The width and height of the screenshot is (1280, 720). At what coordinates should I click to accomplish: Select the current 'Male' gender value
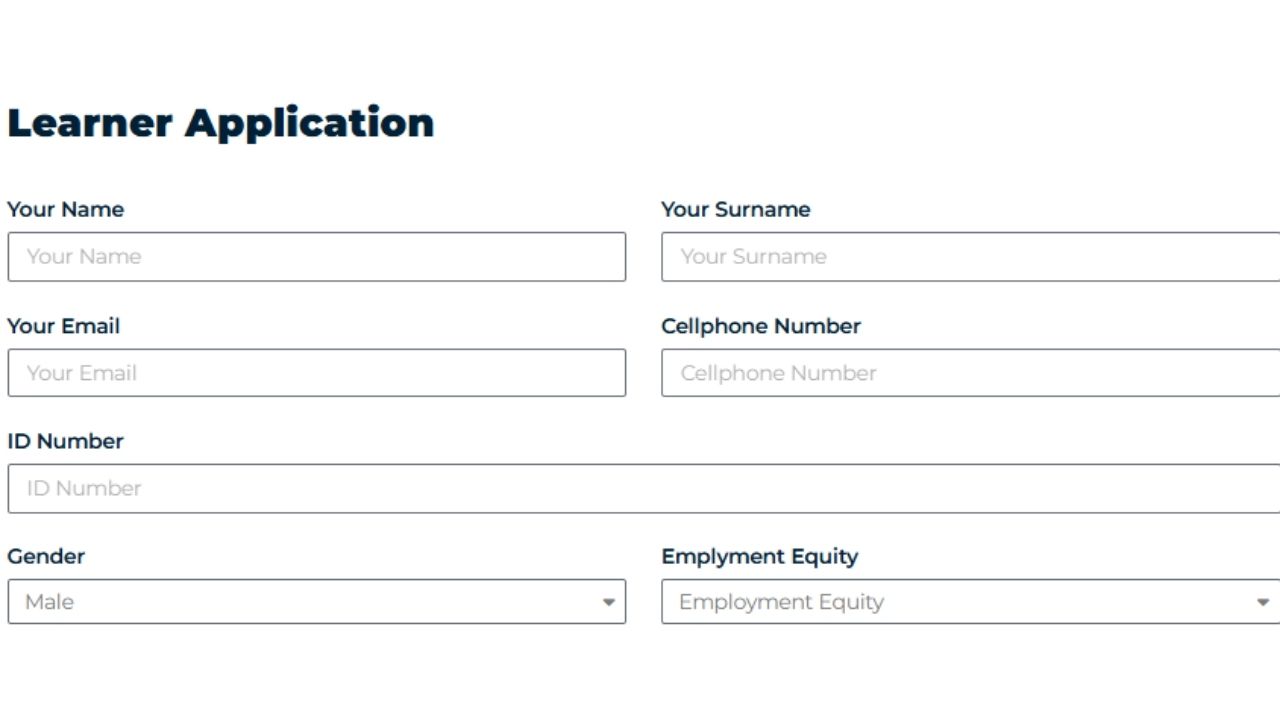pyautogui.click(x=52, y=601)
